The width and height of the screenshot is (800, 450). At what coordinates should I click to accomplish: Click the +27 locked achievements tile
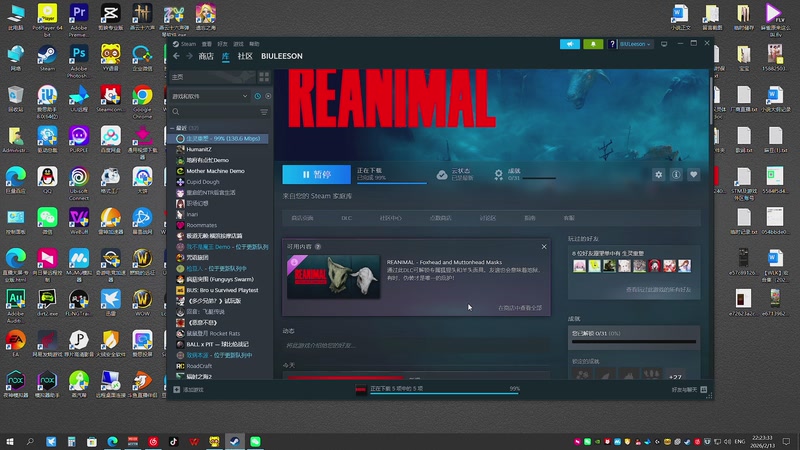(675, 377)
